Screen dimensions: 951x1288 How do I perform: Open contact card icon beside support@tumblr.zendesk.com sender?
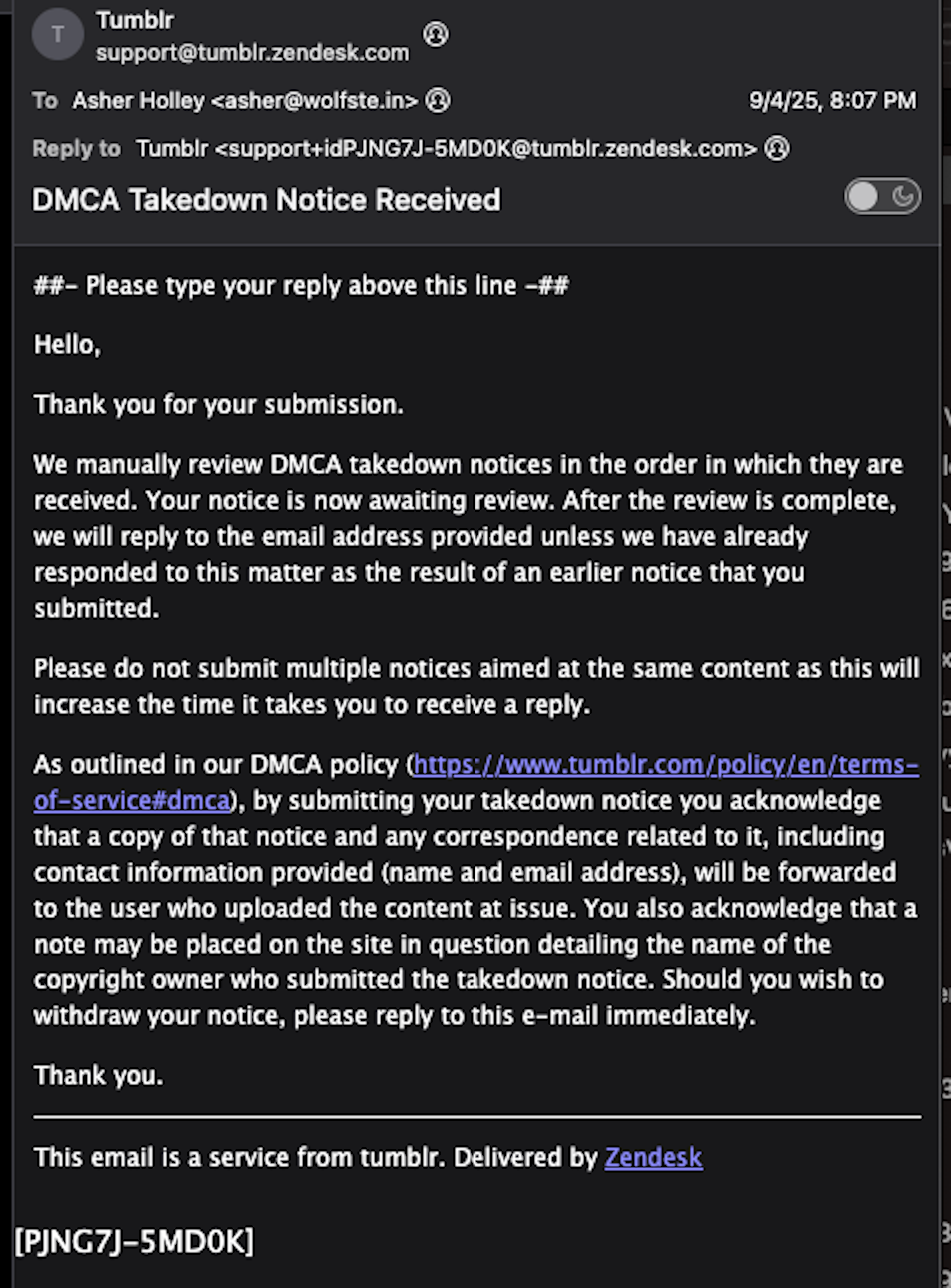click(x=436, y=34)
